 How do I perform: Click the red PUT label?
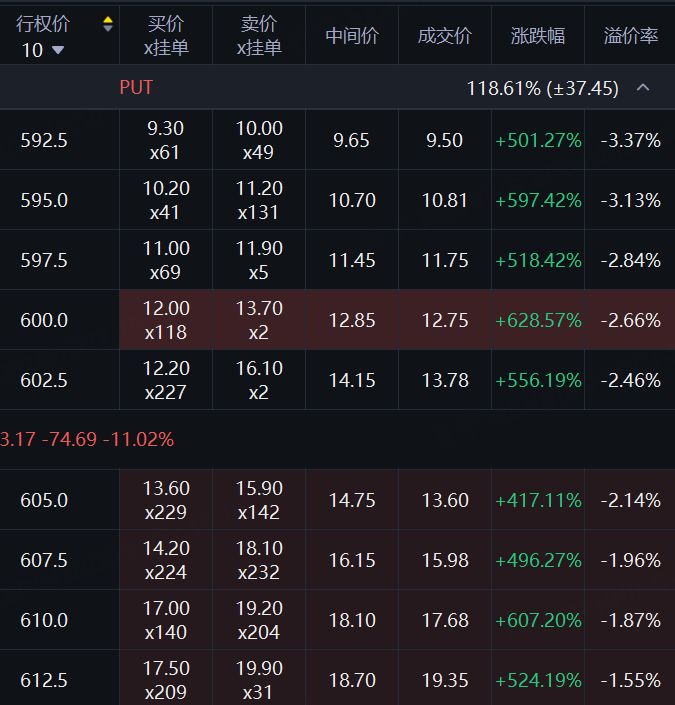(x=136, y=88)
